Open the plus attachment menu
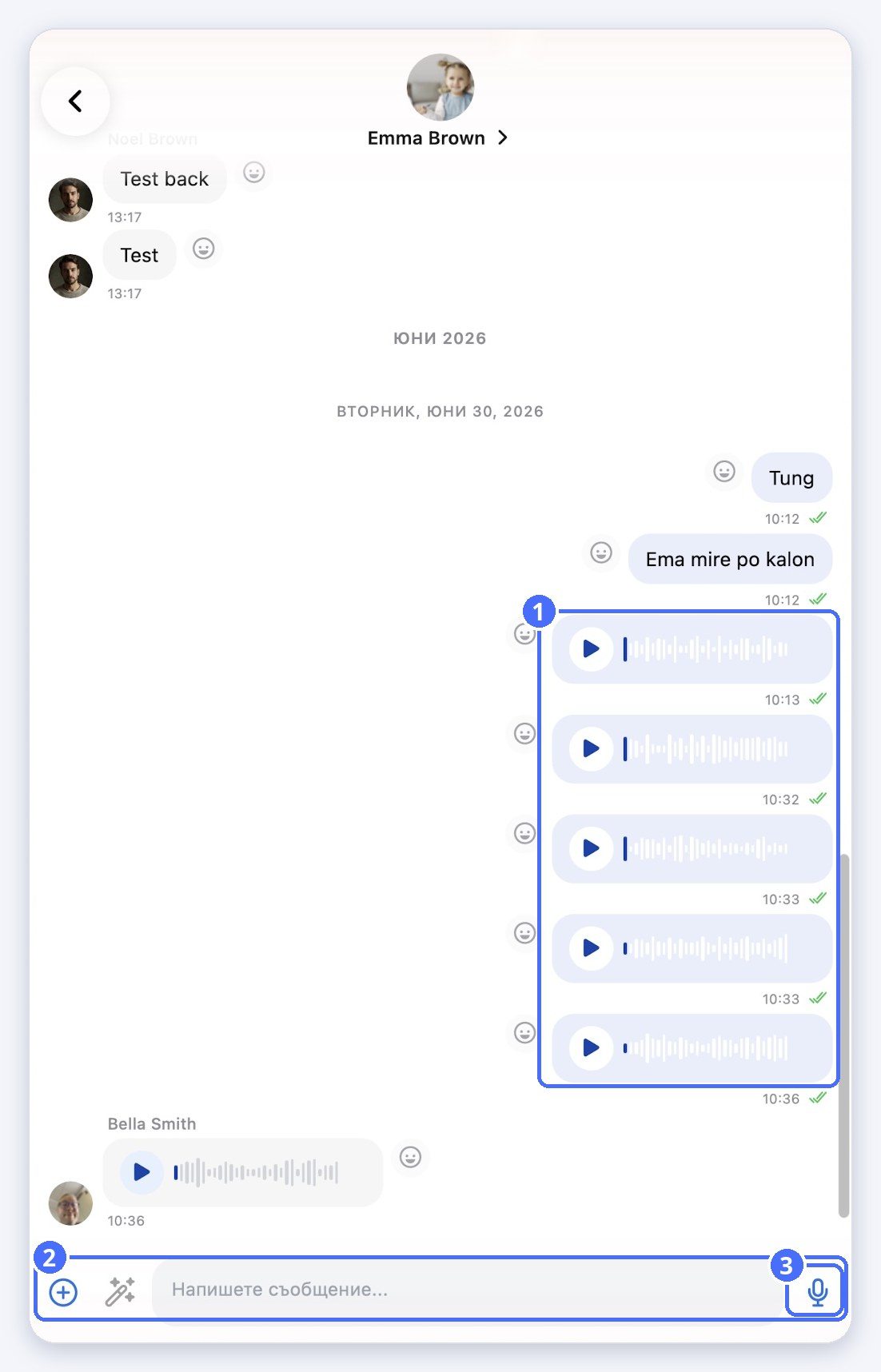Viewport: 881px width, 1372px height. tap(63, 1292)
